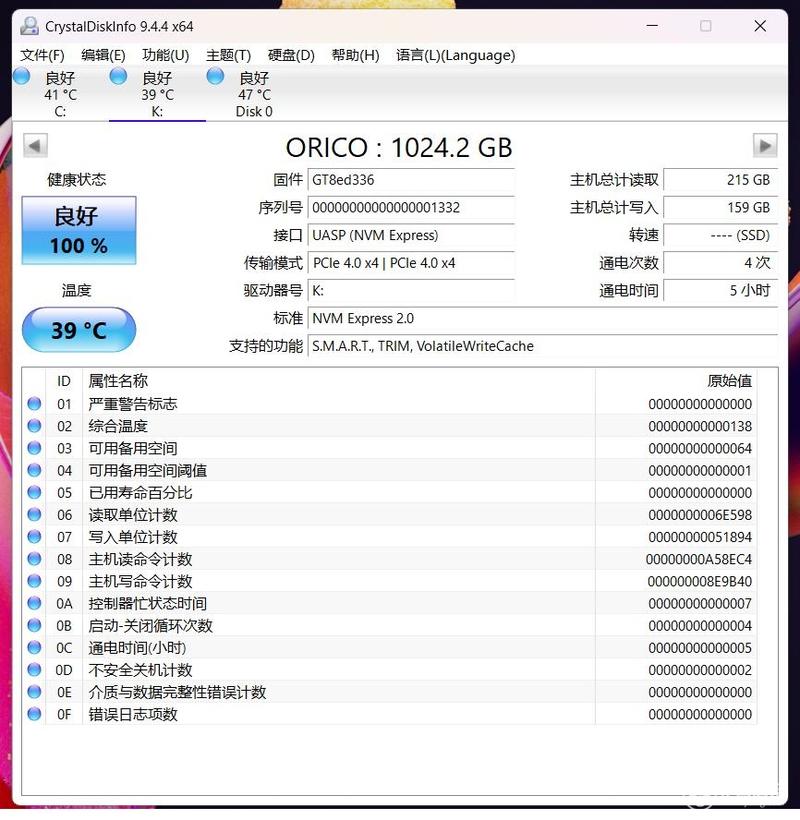Switch to the C: drive tab

tap(60, 95)
